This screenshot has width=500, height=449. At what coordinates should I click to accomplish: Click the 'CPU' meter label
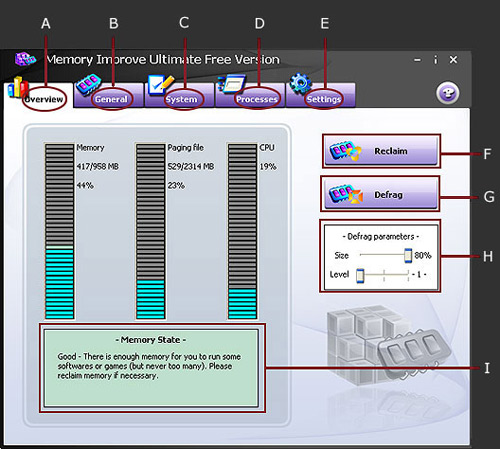click(267, 147)
